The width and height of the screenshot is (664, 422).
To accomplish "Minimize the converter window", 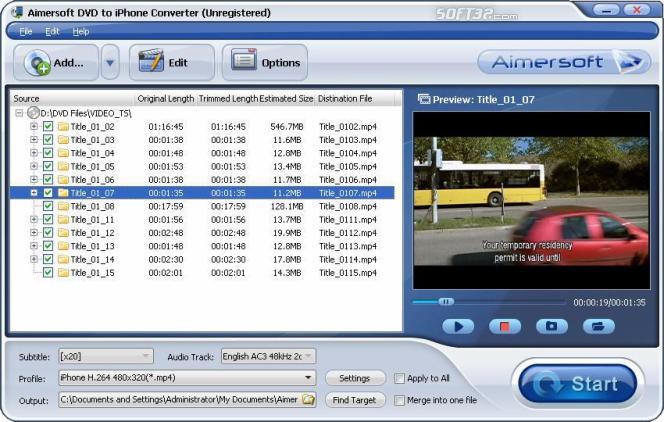I will pos(607,10).
